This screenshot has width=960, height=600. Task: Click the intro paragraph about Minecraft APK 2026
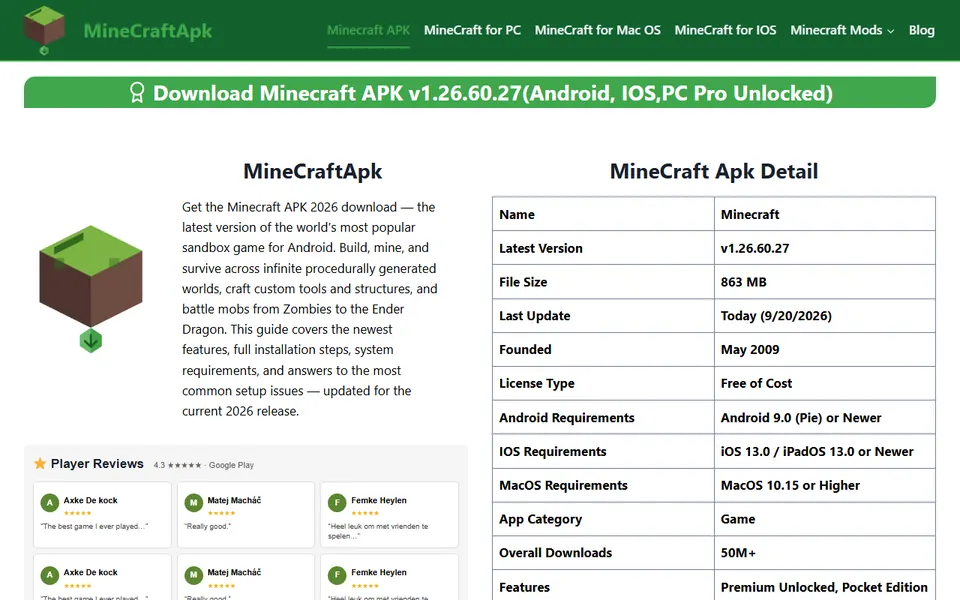click(x=310, y=309)
